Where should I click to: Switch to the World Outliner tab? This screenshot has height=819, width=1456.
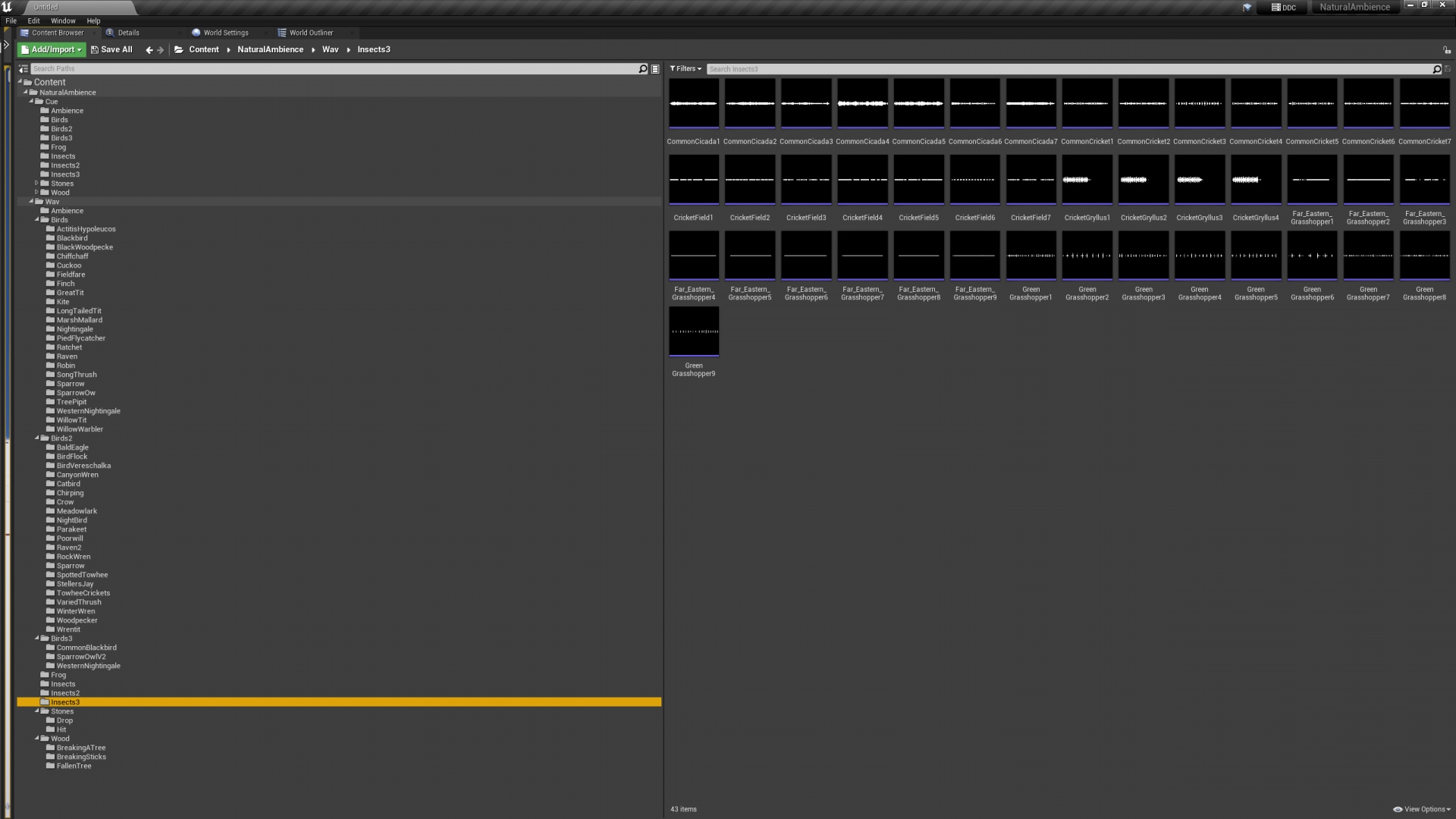tap(310, 33)
